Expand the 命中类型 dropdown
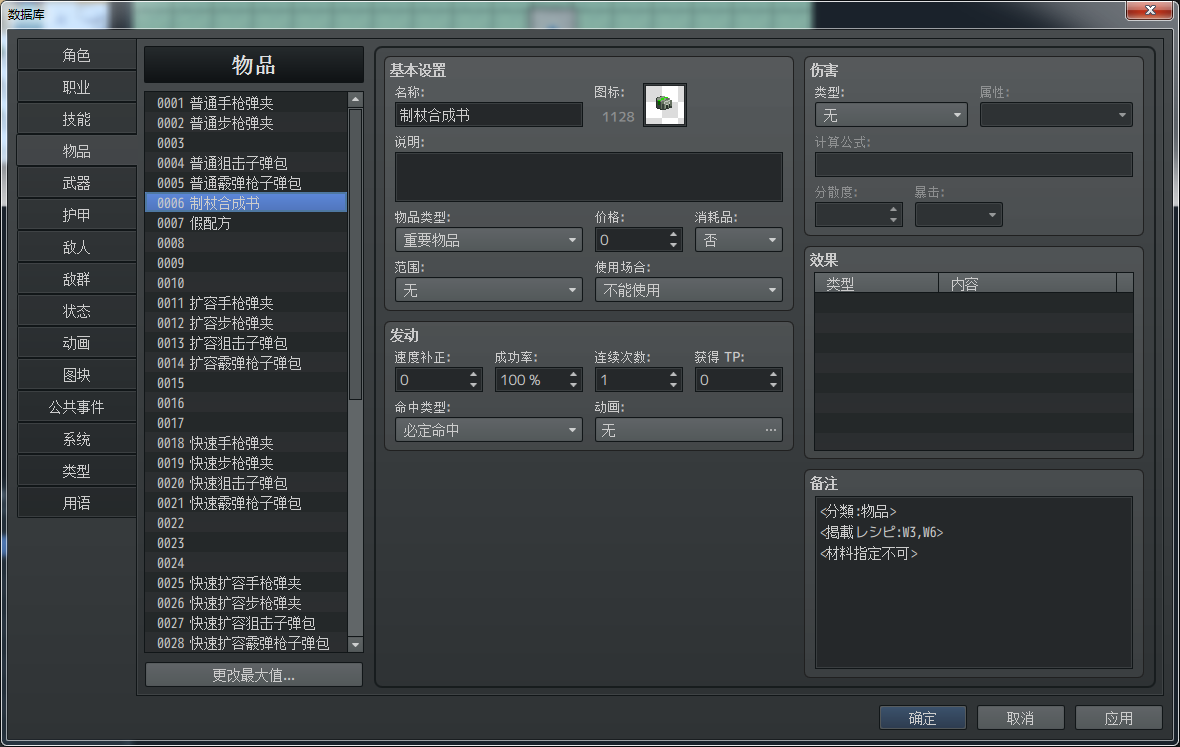The width and height of the screenshot is (1180, 747). click(488, 430)
